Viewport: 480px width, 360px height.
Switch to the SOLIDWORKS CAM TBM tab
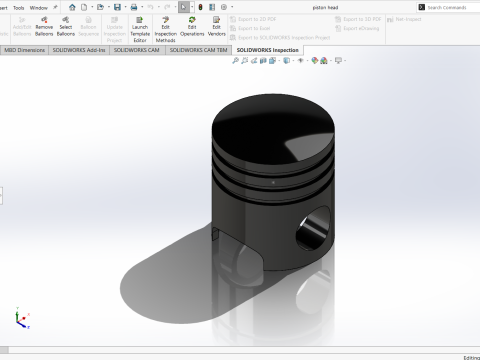[x=199, y=50]
